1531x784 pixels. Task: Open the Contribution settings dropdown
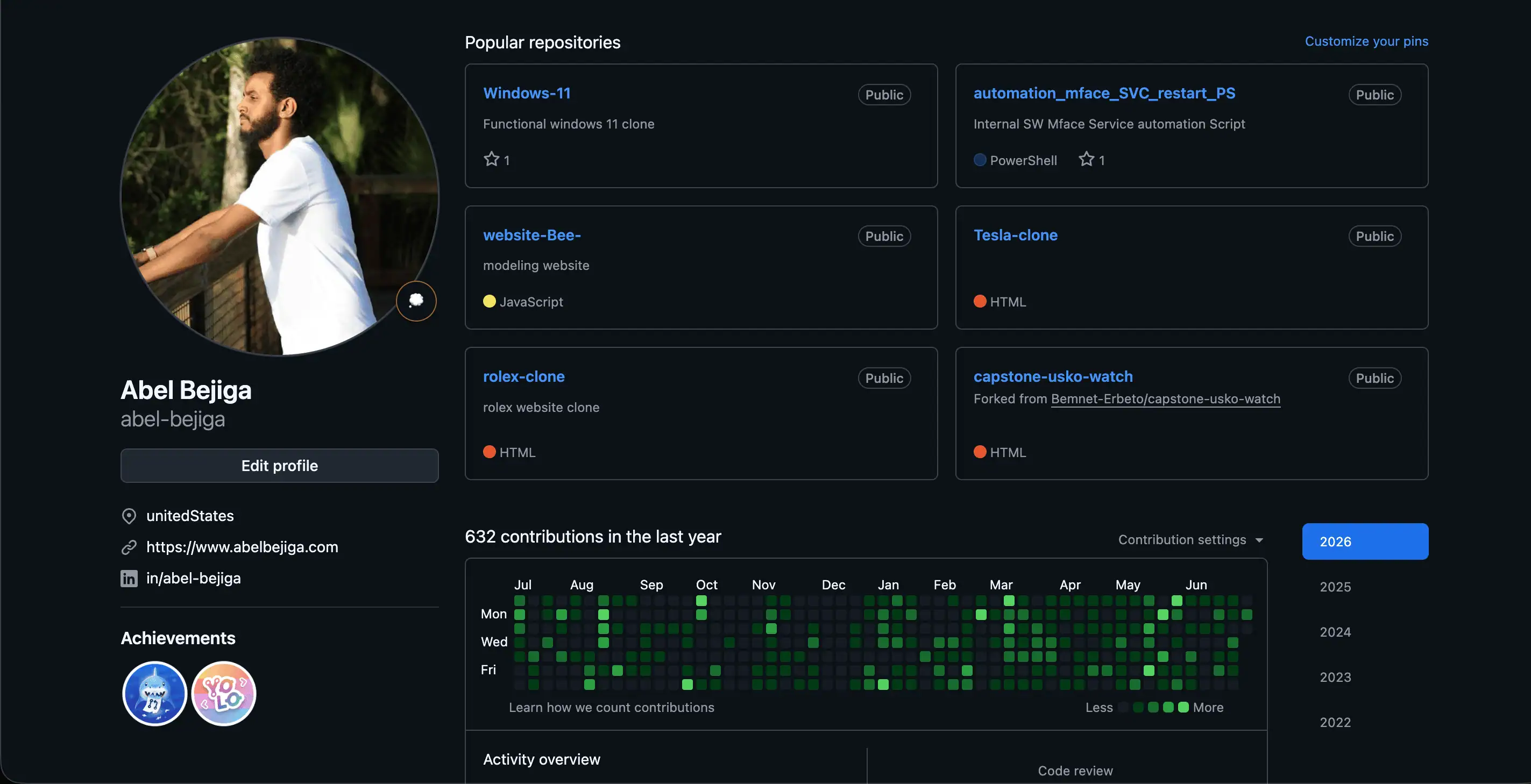point(1190,539)
